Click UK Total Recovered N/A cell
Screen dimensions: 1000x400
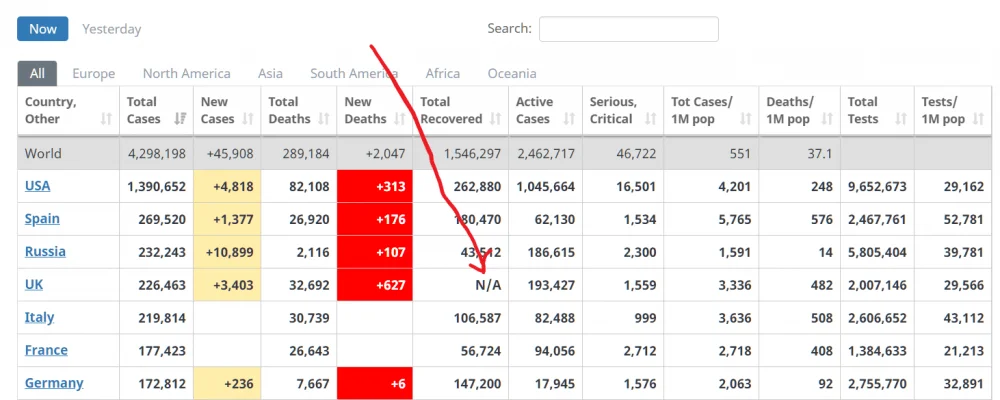[460, 285]
